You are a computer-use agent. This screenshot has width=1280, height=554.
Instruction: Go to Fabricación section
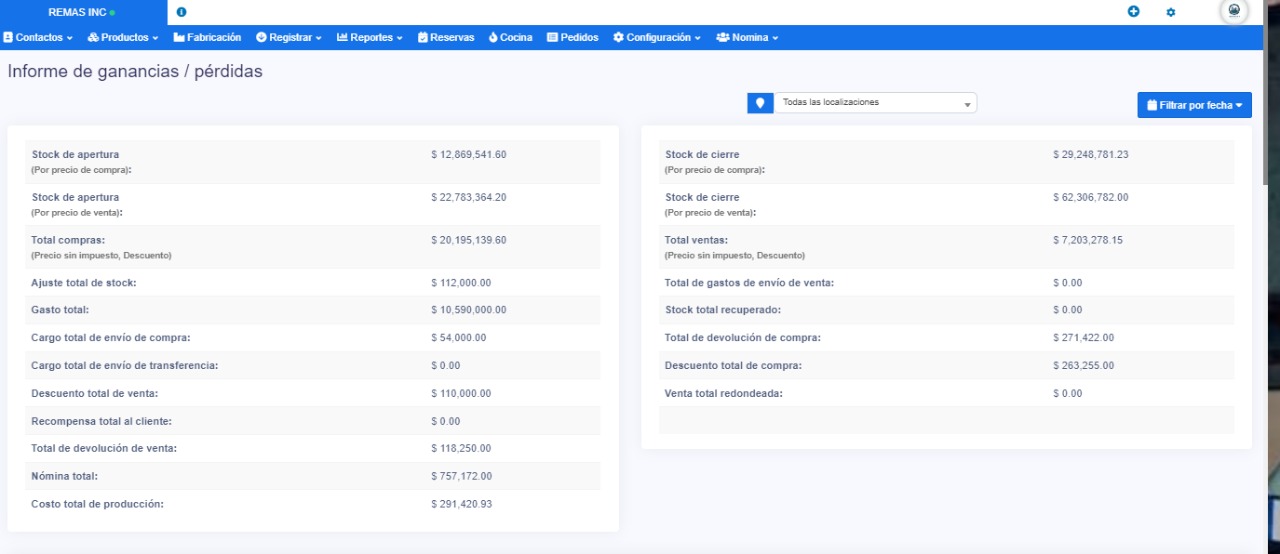click(x=207, y=37)
